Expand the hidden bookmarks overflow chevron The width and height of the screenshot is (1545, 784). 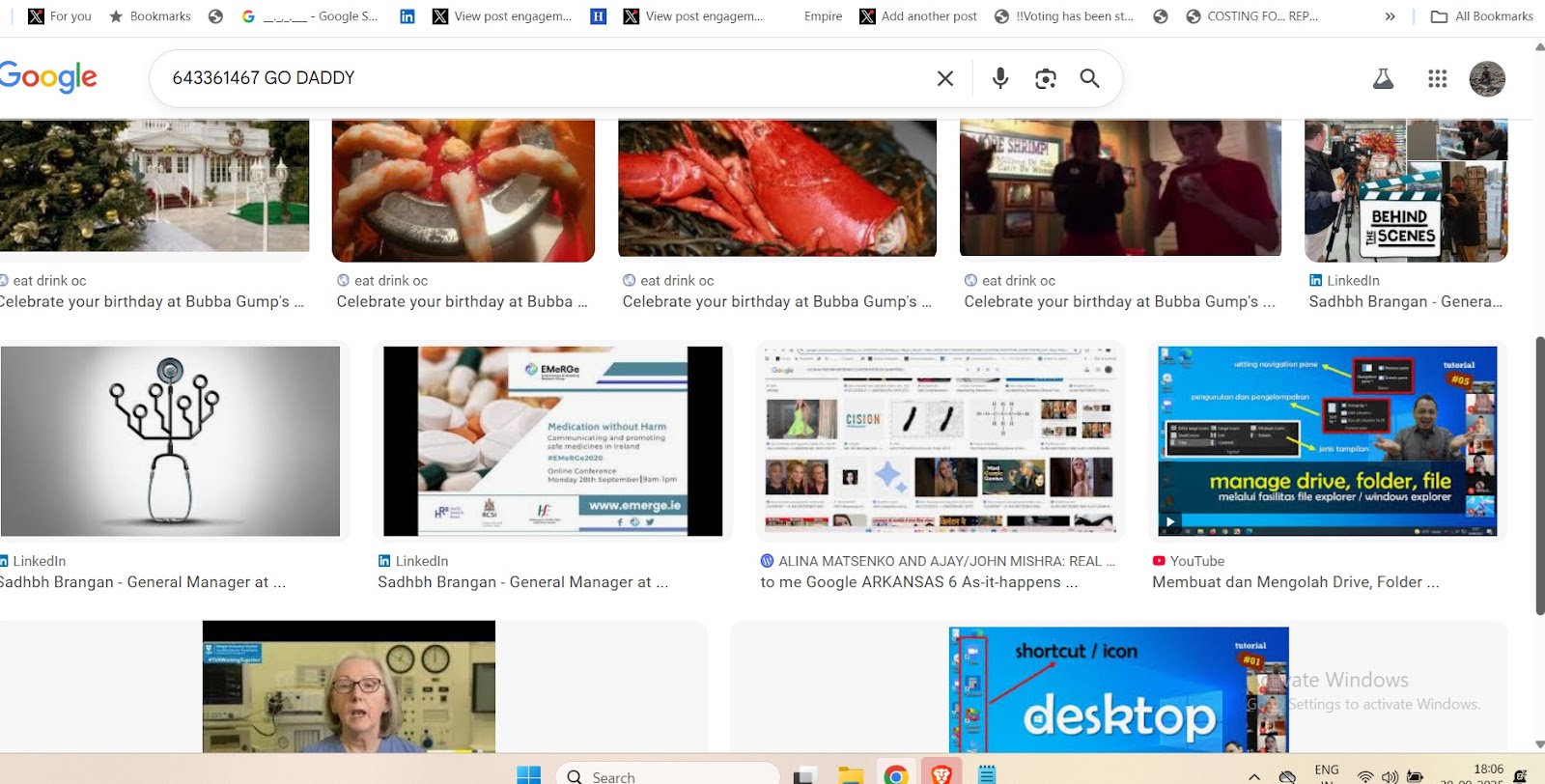click(x=1390, y=16)
